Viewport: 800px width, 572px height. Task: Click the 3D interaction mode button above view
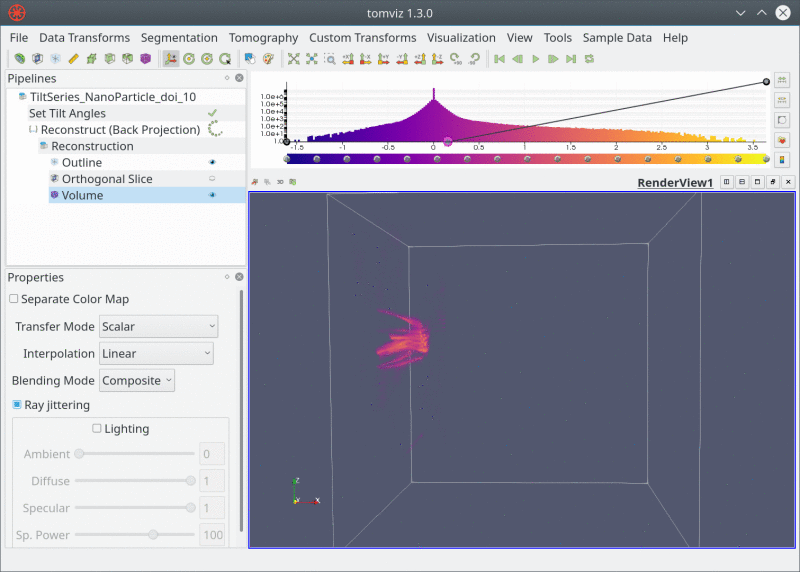click(x=280, y=182)
